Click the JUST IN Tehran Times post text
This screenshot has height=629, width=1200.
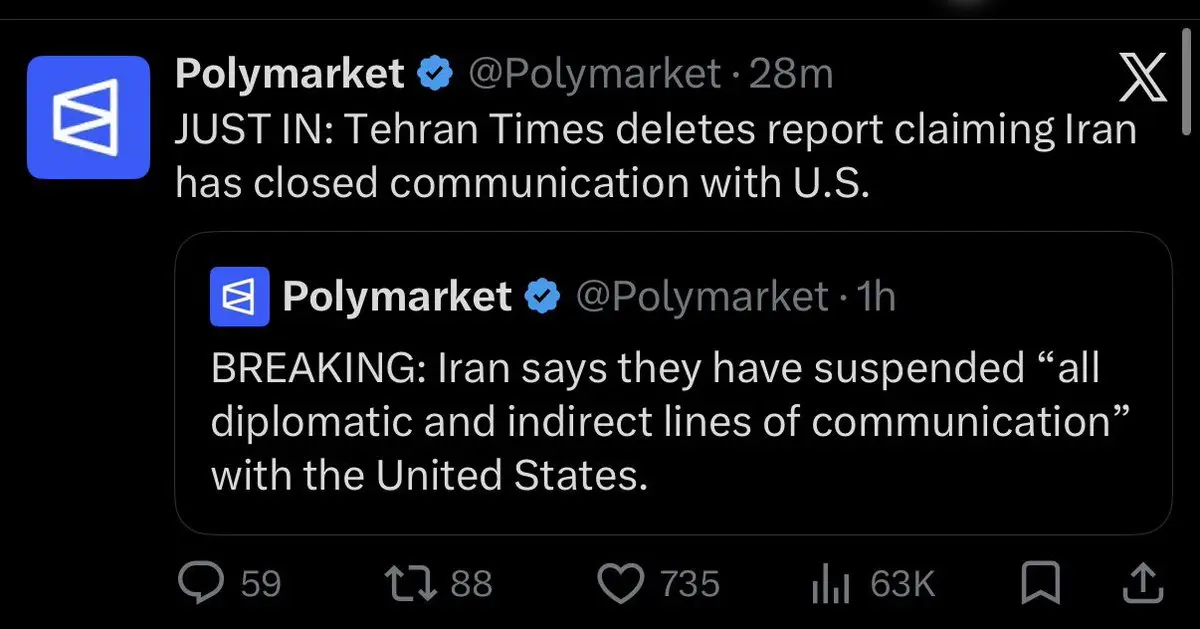coord(655,158)
